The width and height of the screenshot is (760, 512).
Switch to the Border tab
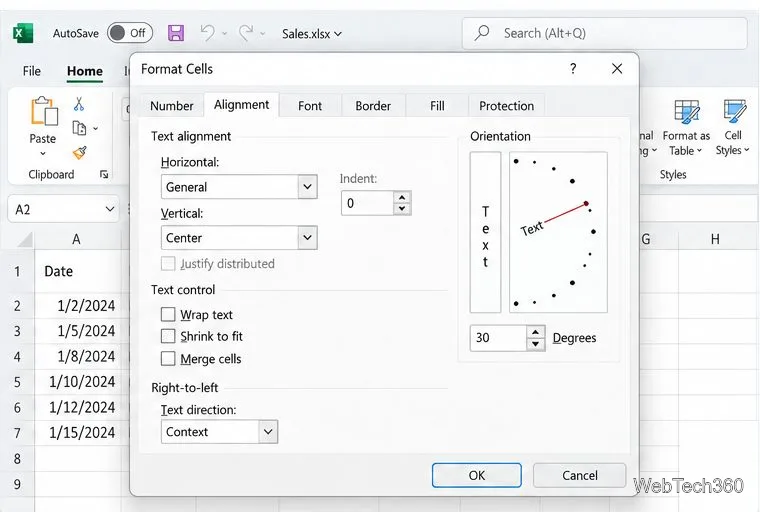[x=373, y=106]
